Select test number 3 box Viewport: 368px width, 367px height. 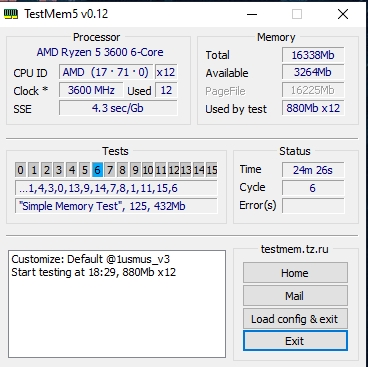click(59, 170)
